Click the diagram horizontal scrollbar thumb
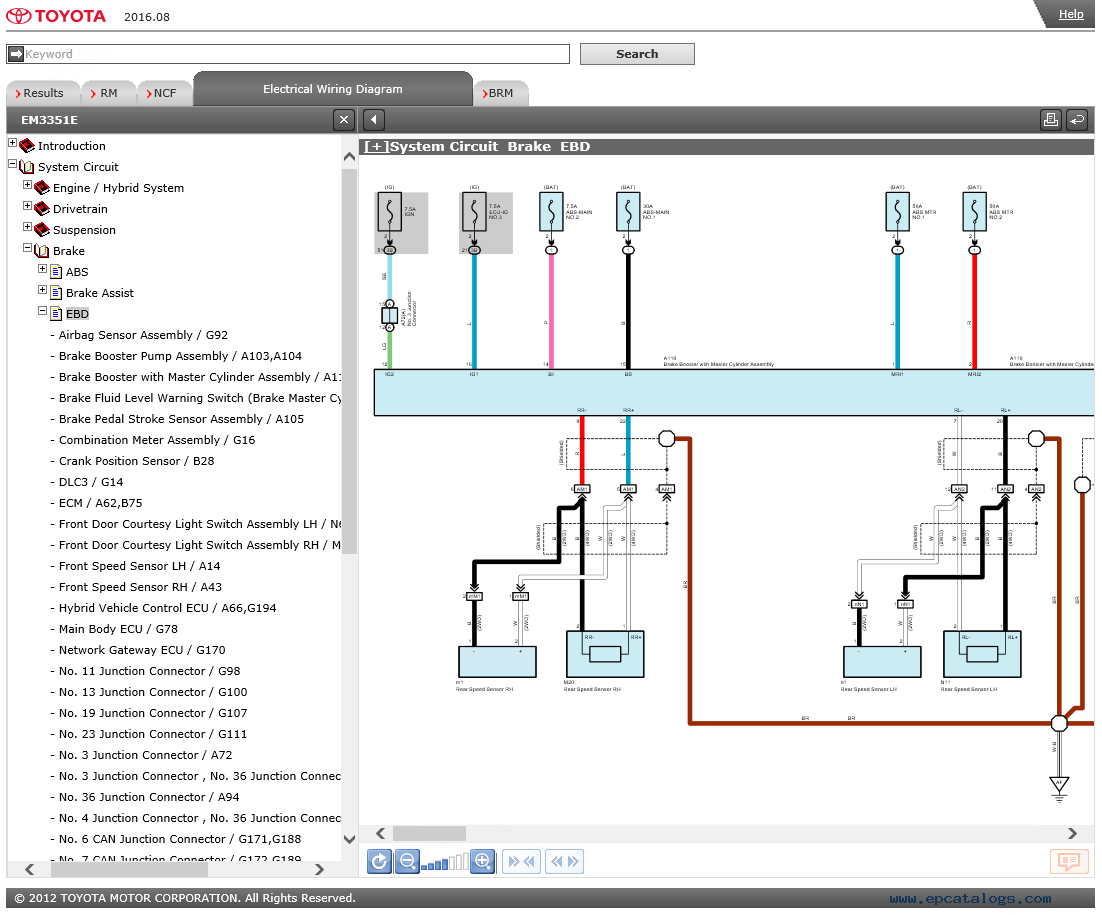The height and width of the screenshot is (915, 1102). pos(429,833)
